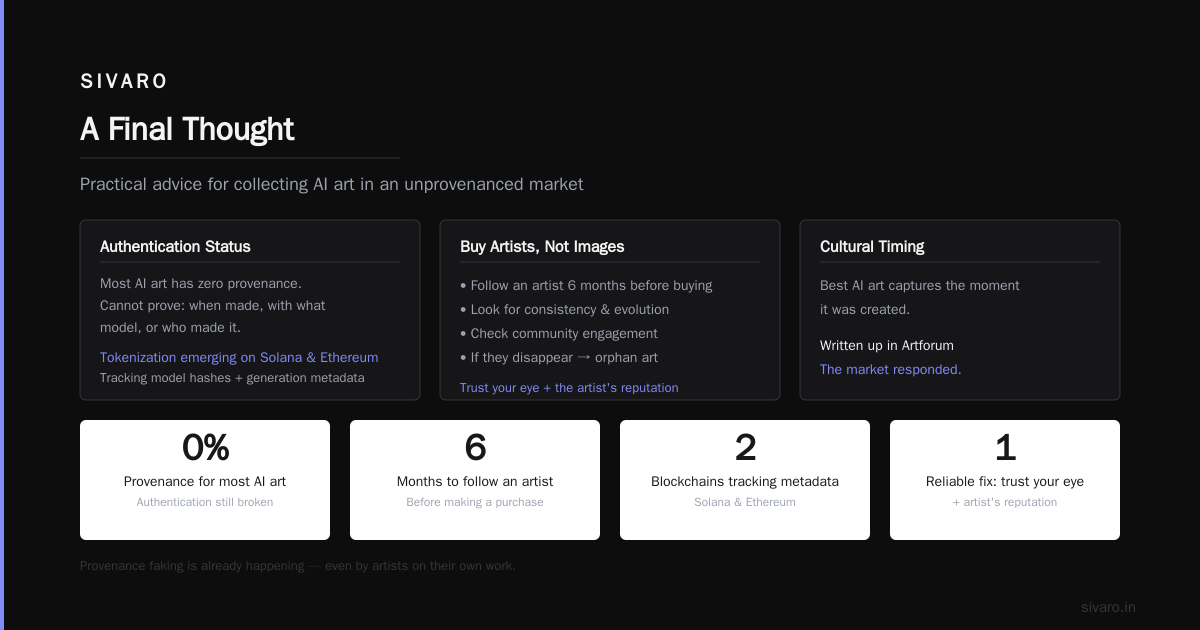
Task: Open the Authentication Status card
Action: click(250, 310)
